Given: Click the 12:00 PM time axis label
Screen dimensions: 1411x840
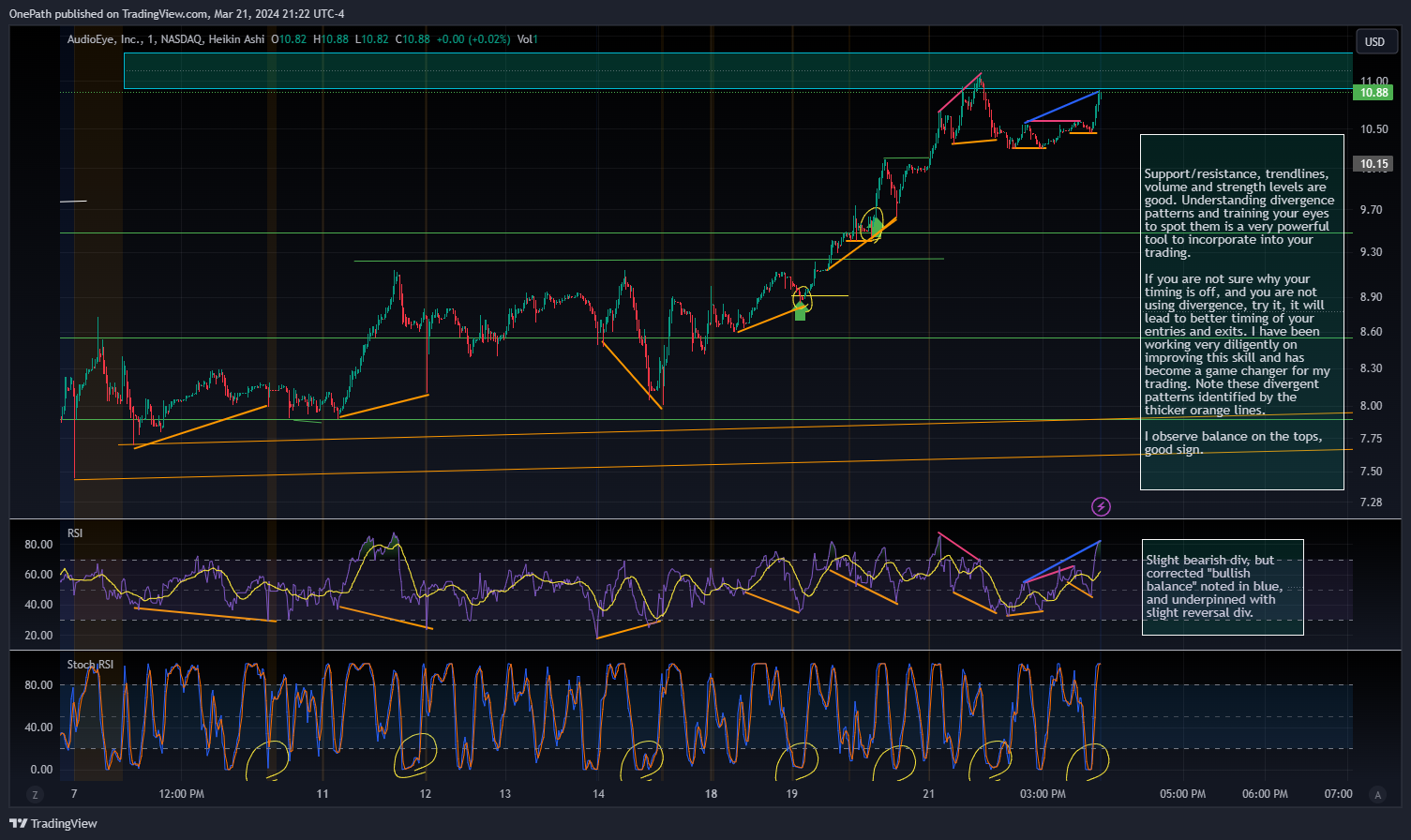Looking at the screenshot, I should click(182, 794).
